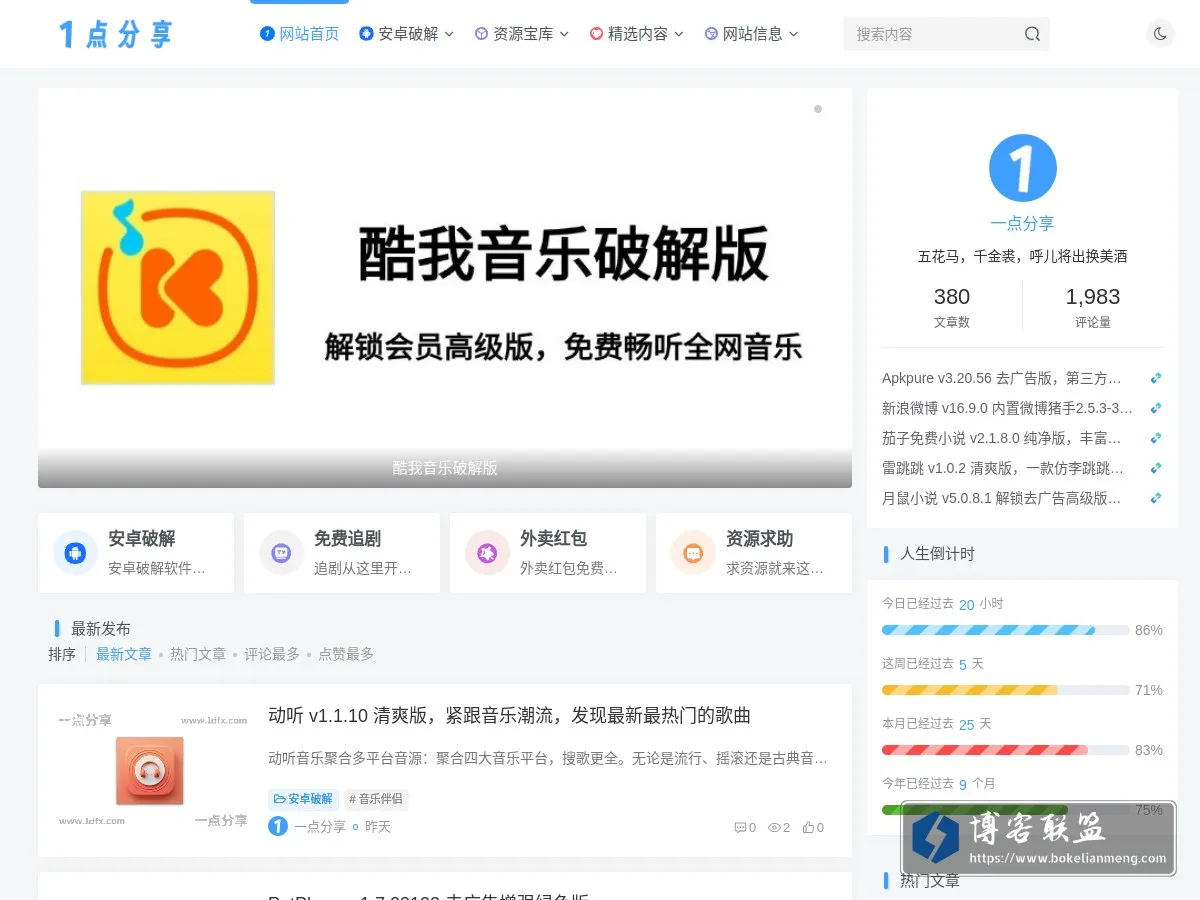This screenshot has height=900, width=1200.
Task: Click the 网站信息 menu icon
Action: [x=711, y=34]
